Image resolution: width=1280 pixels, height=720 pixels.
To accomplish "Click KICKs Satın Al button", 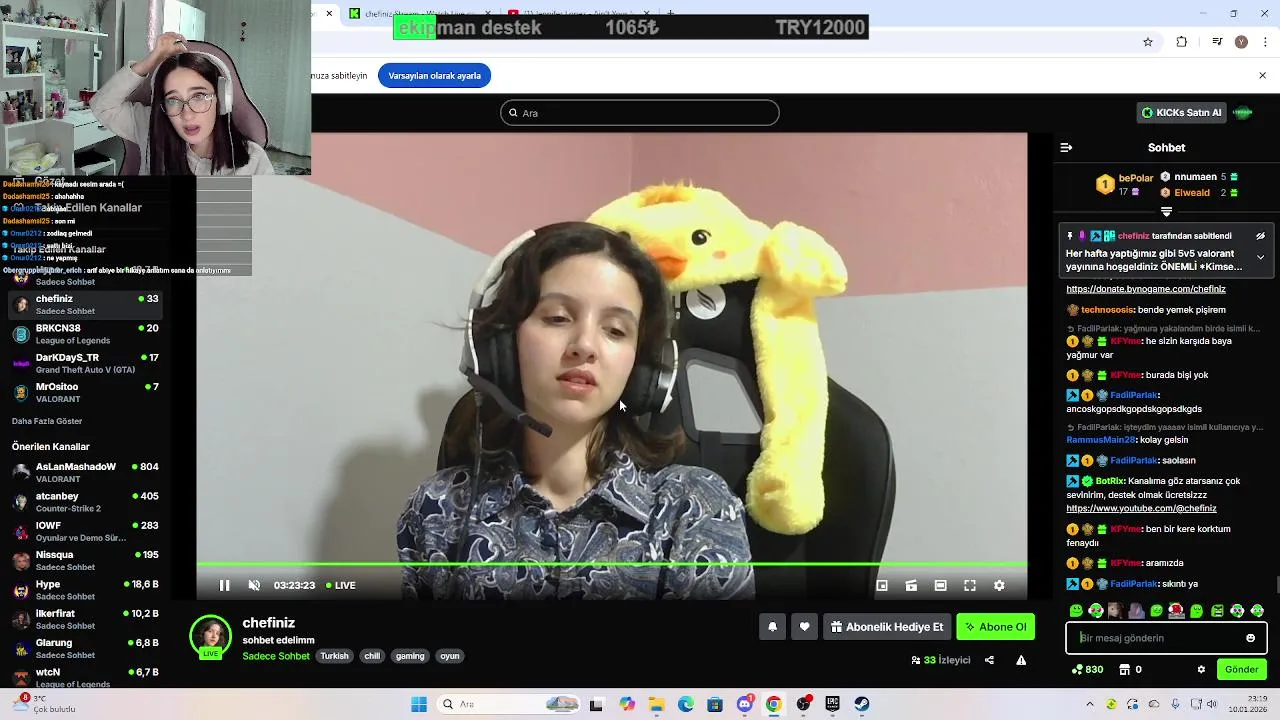I will pyautogui.click(x=1181, y=113).
